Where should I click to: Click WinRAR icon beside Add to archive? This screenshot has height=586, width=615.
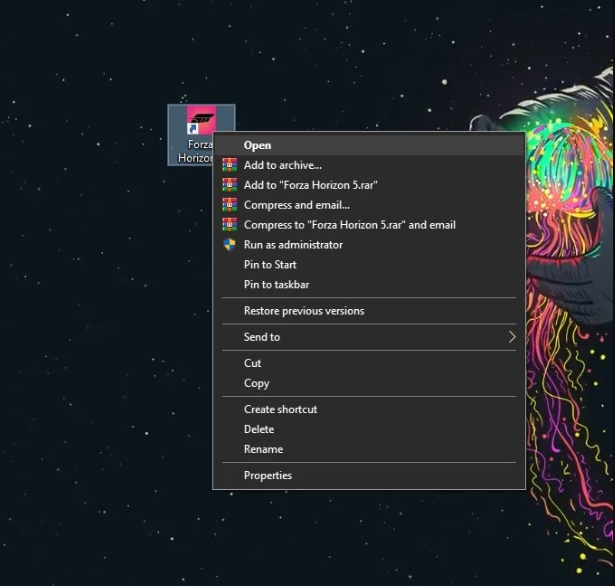[229, 165]
